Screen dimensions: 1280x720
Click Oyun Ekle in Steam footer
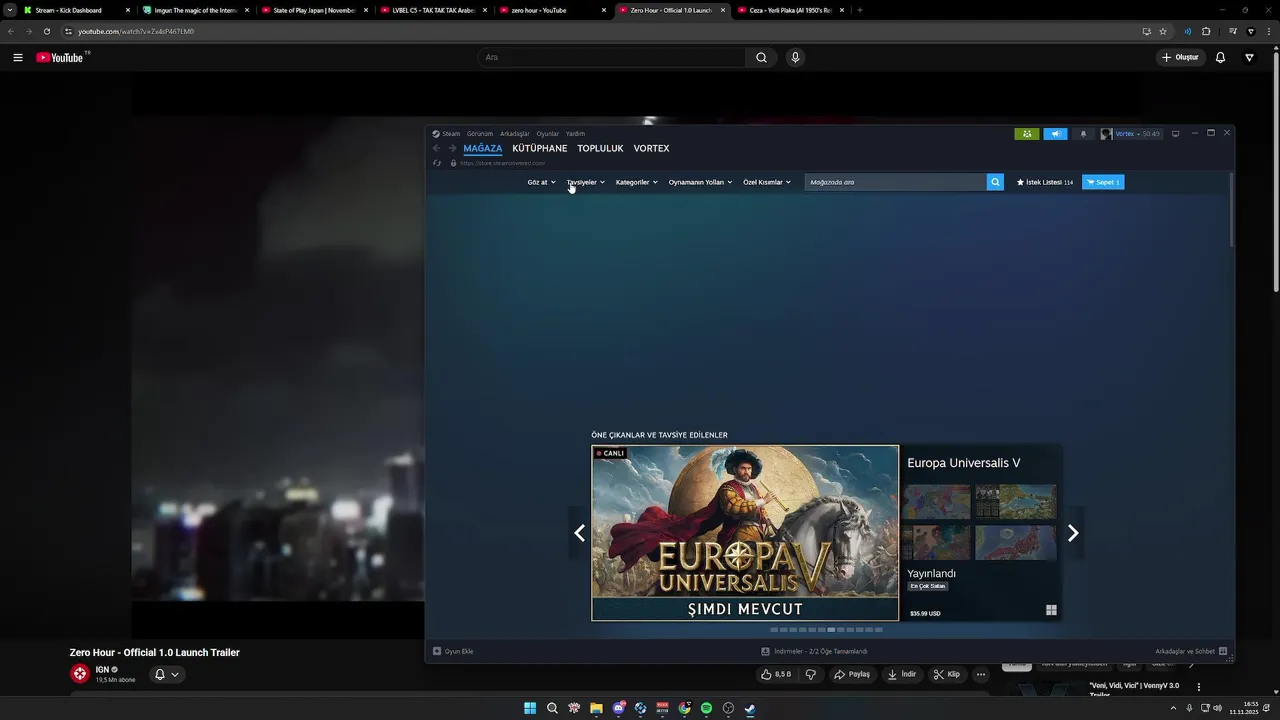pyautogui.click(x=453, y=651)
